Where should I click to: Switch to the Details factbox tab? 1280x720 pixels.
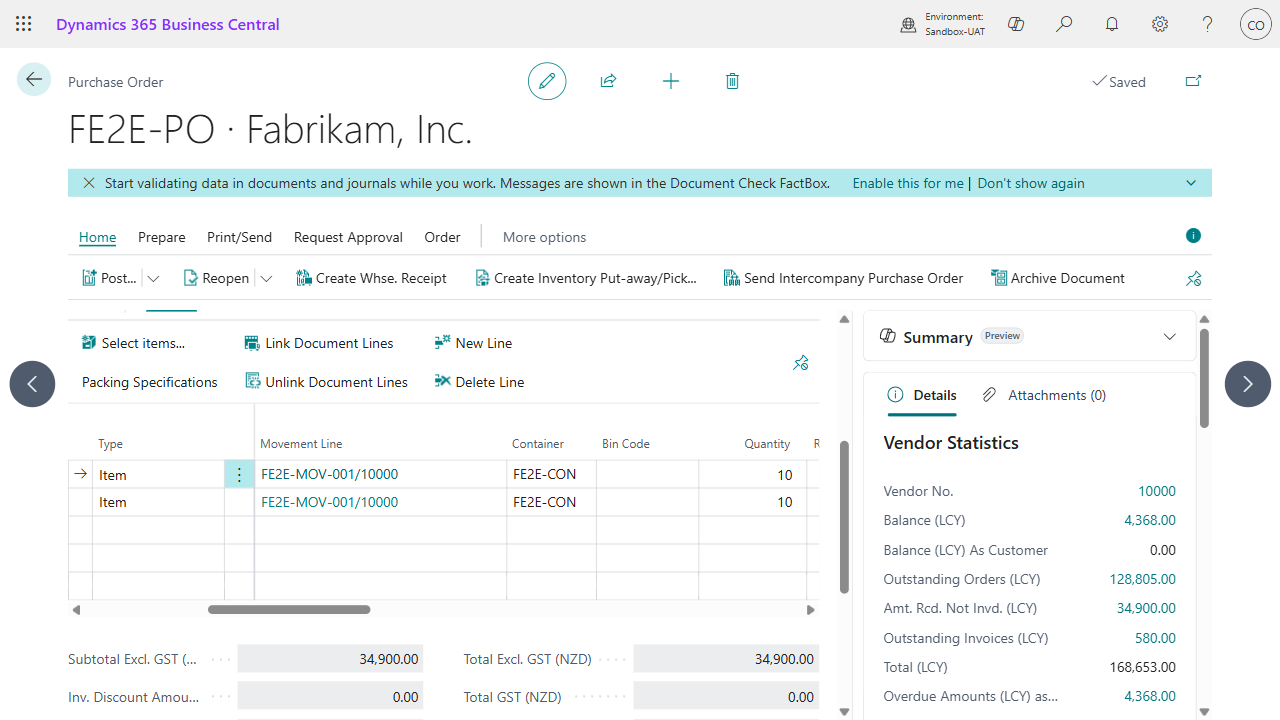(x=922, y=395)
